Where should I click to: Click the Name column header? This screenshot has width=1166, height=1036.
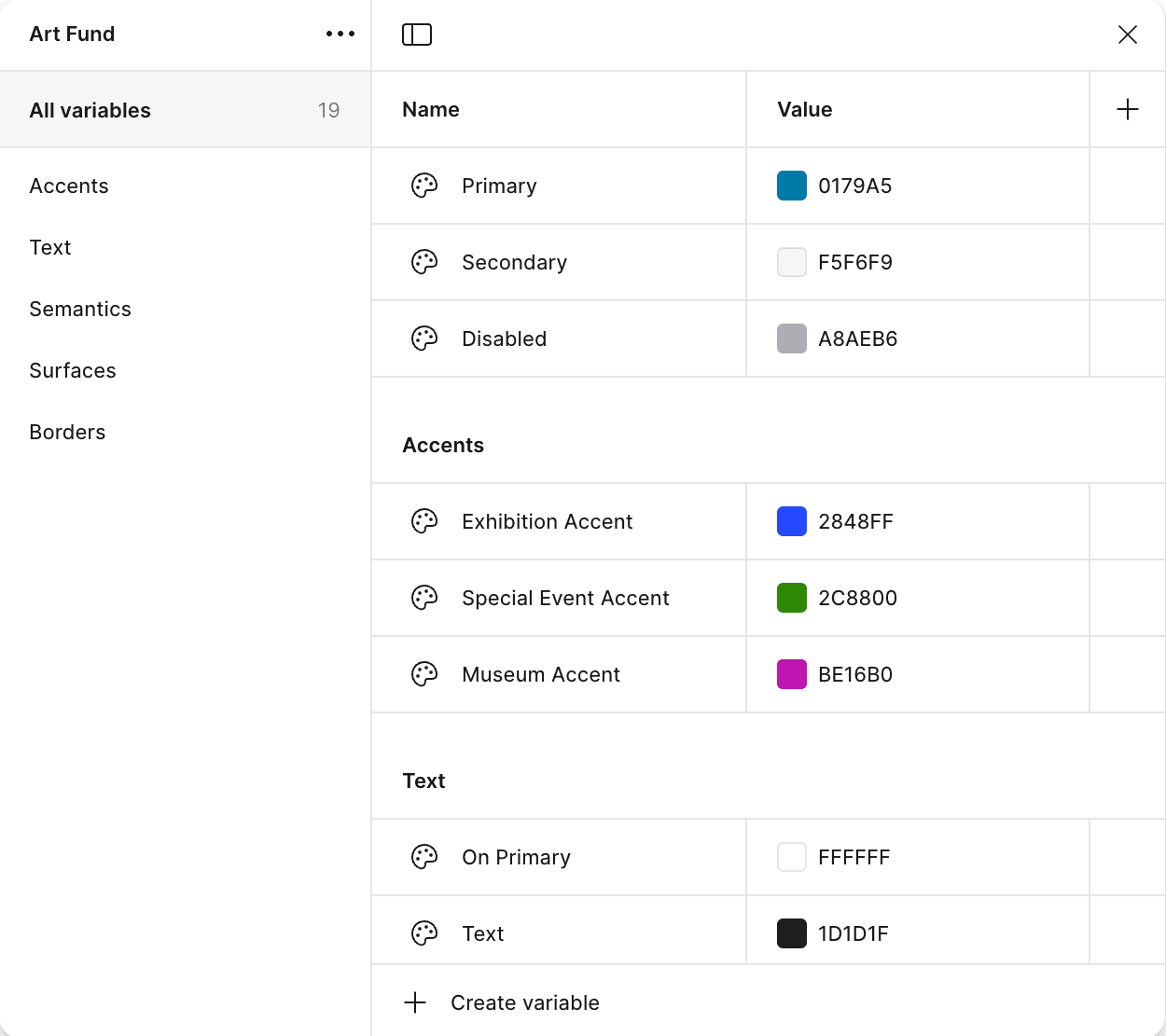(431, 109)
